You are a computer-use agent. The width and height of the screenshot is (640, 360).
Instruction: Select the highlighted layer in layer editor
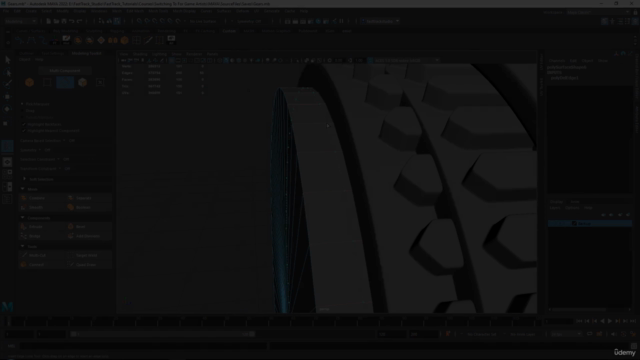pyautogui.click(x=590, y=223)
